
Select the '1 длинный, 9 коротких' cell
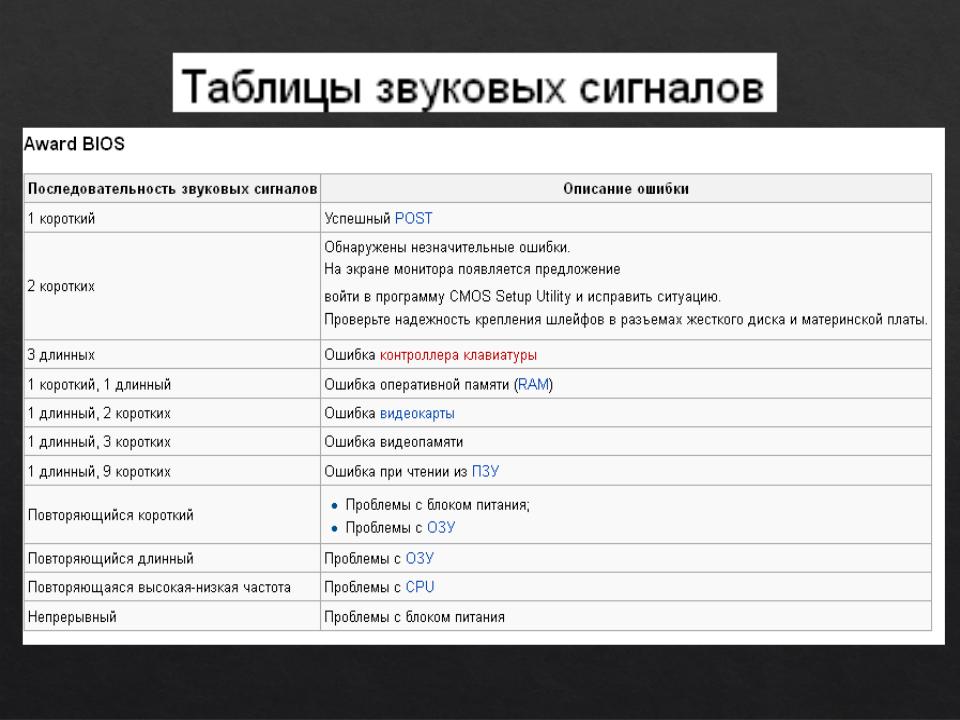pyautogui.click(x=172, y=471)
